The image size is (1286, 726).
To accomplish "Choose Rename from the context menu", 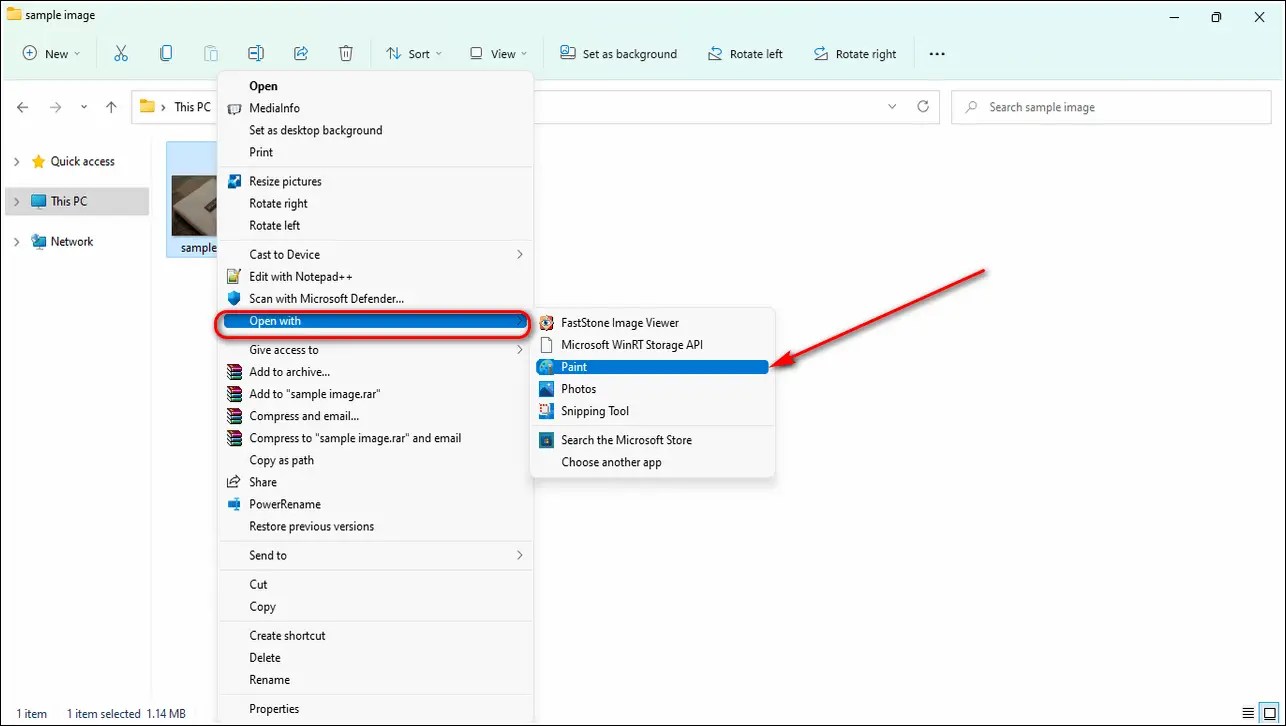I will 374,679.
